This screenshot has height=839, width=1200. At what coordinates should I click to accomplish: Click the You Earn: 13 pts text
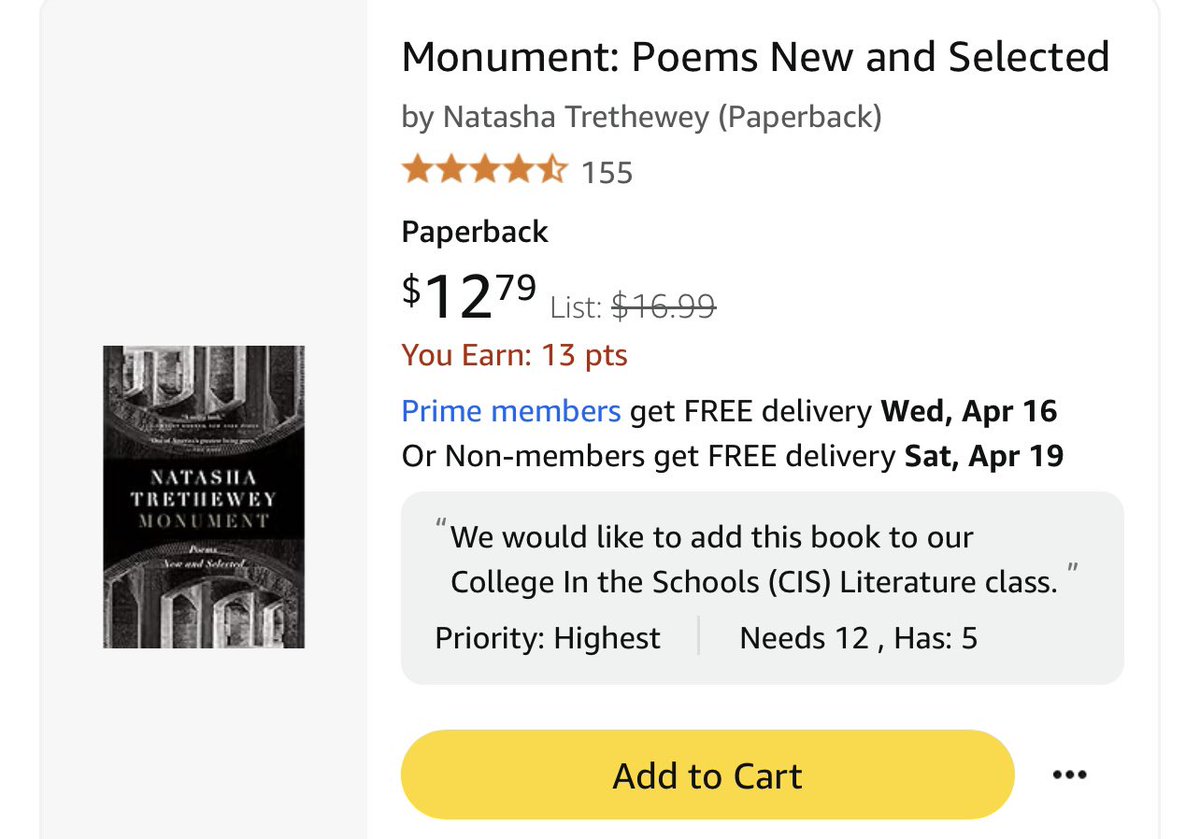[x=514, y=355]
